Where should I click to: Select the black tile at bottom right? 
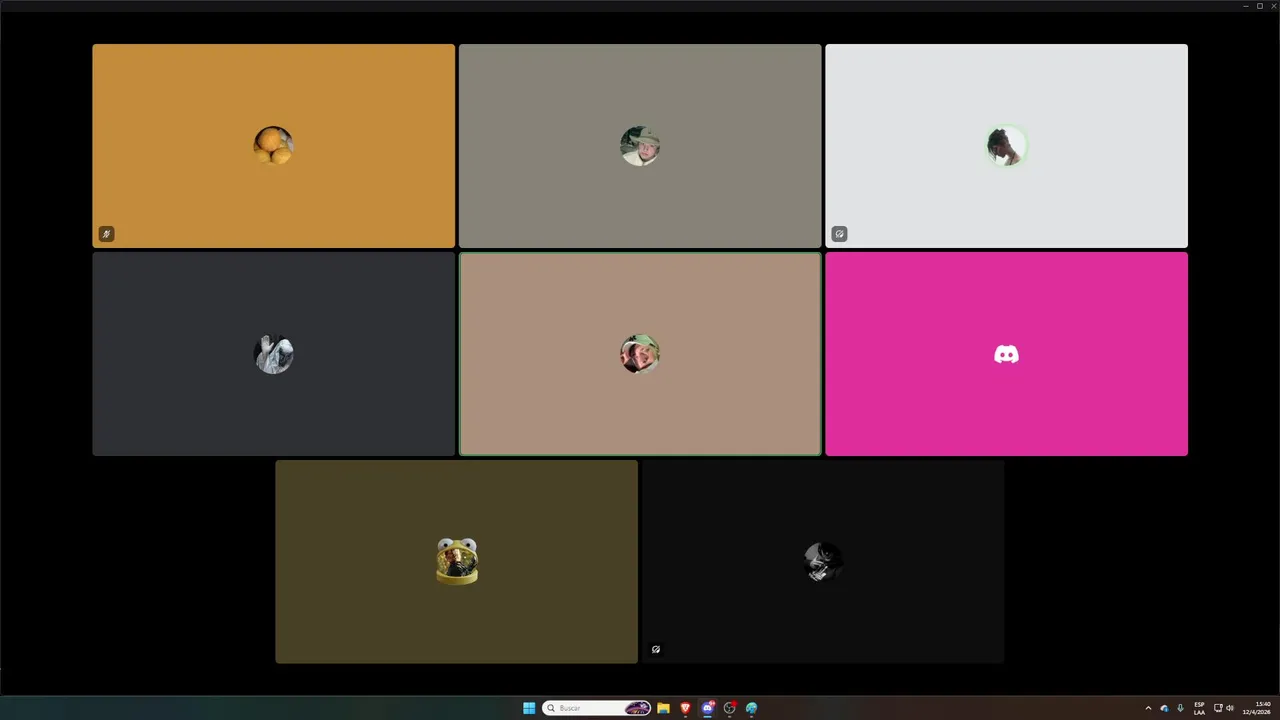pos(823,562)
